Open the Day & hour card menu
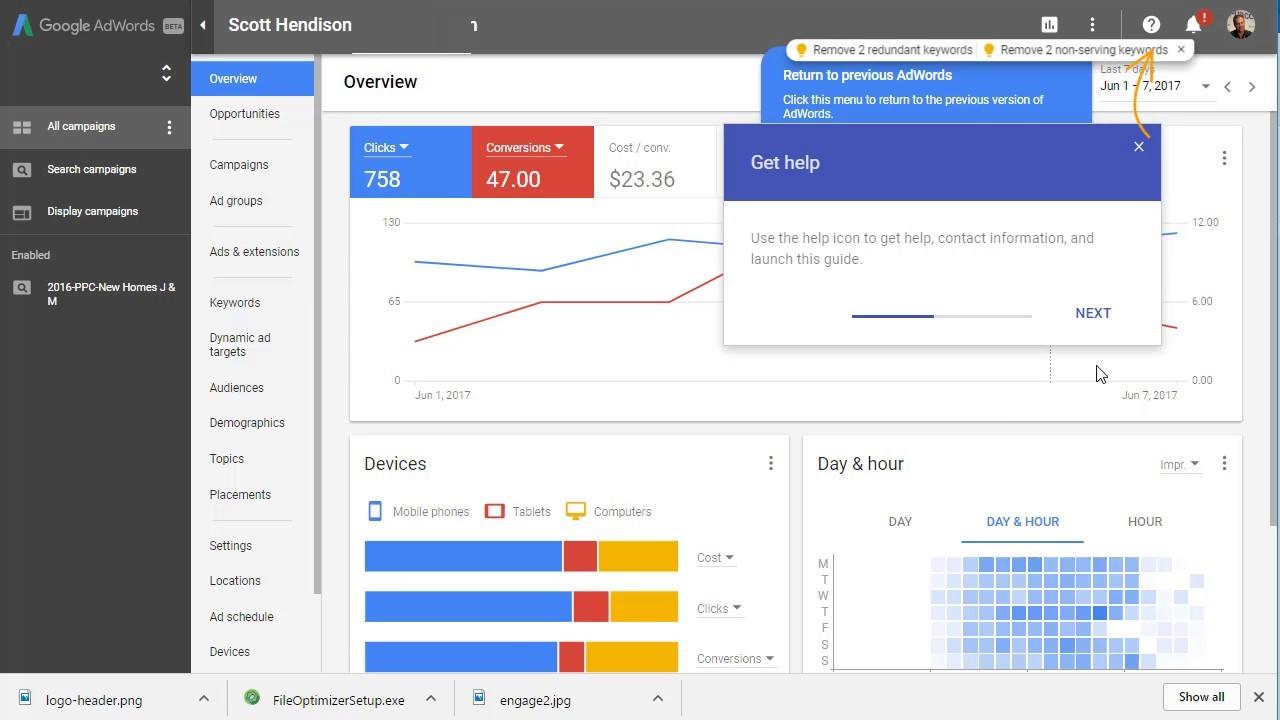 coord(1224,463)
